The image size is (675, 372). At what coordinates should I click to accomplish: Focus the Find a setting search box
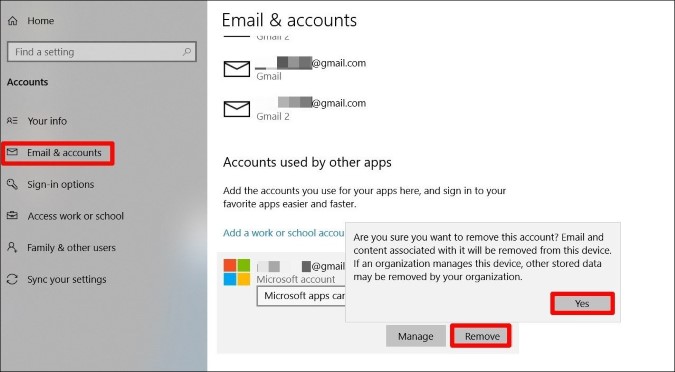[102, 52]
